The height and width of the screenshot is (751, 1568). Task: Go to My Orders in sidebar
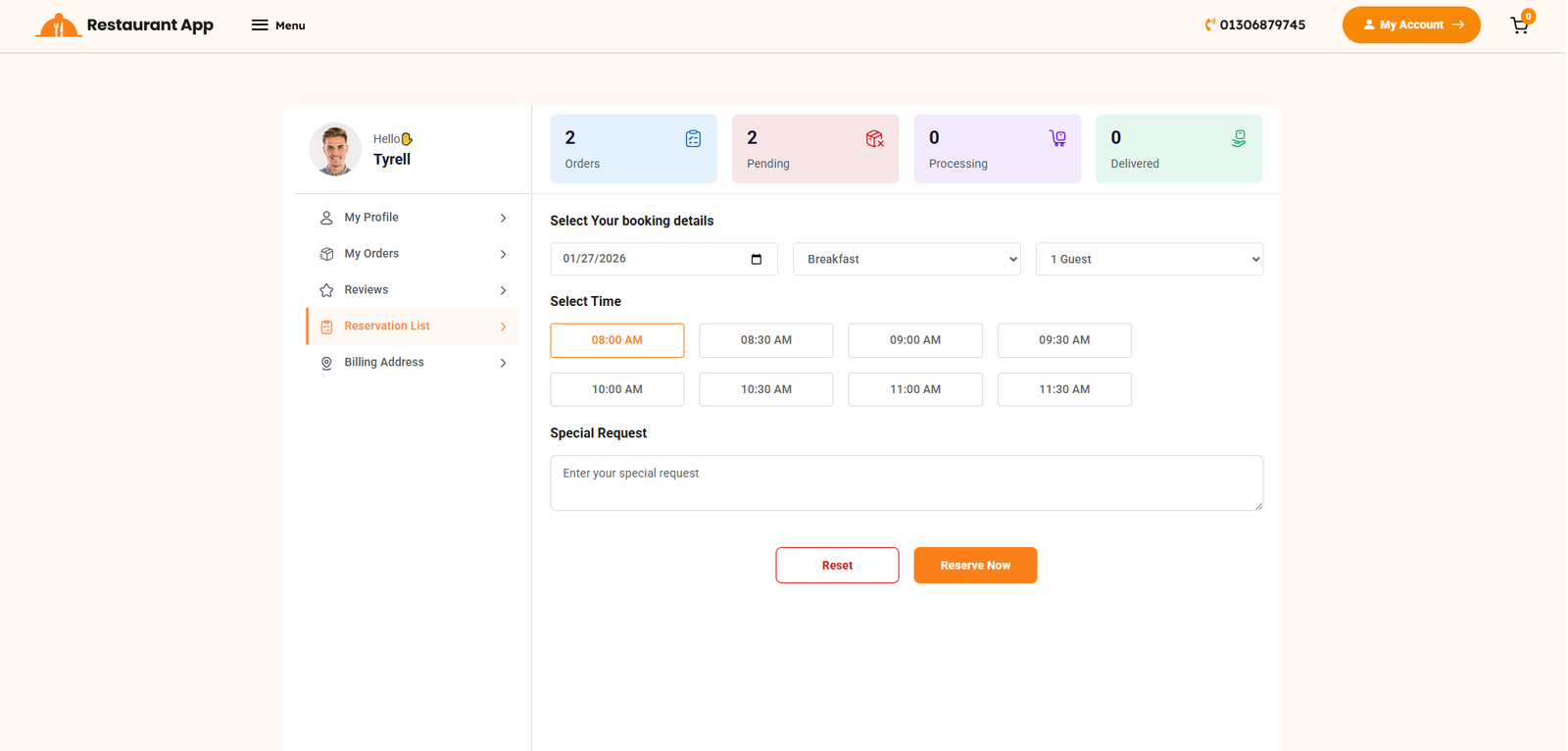click(x=371, y=254)
